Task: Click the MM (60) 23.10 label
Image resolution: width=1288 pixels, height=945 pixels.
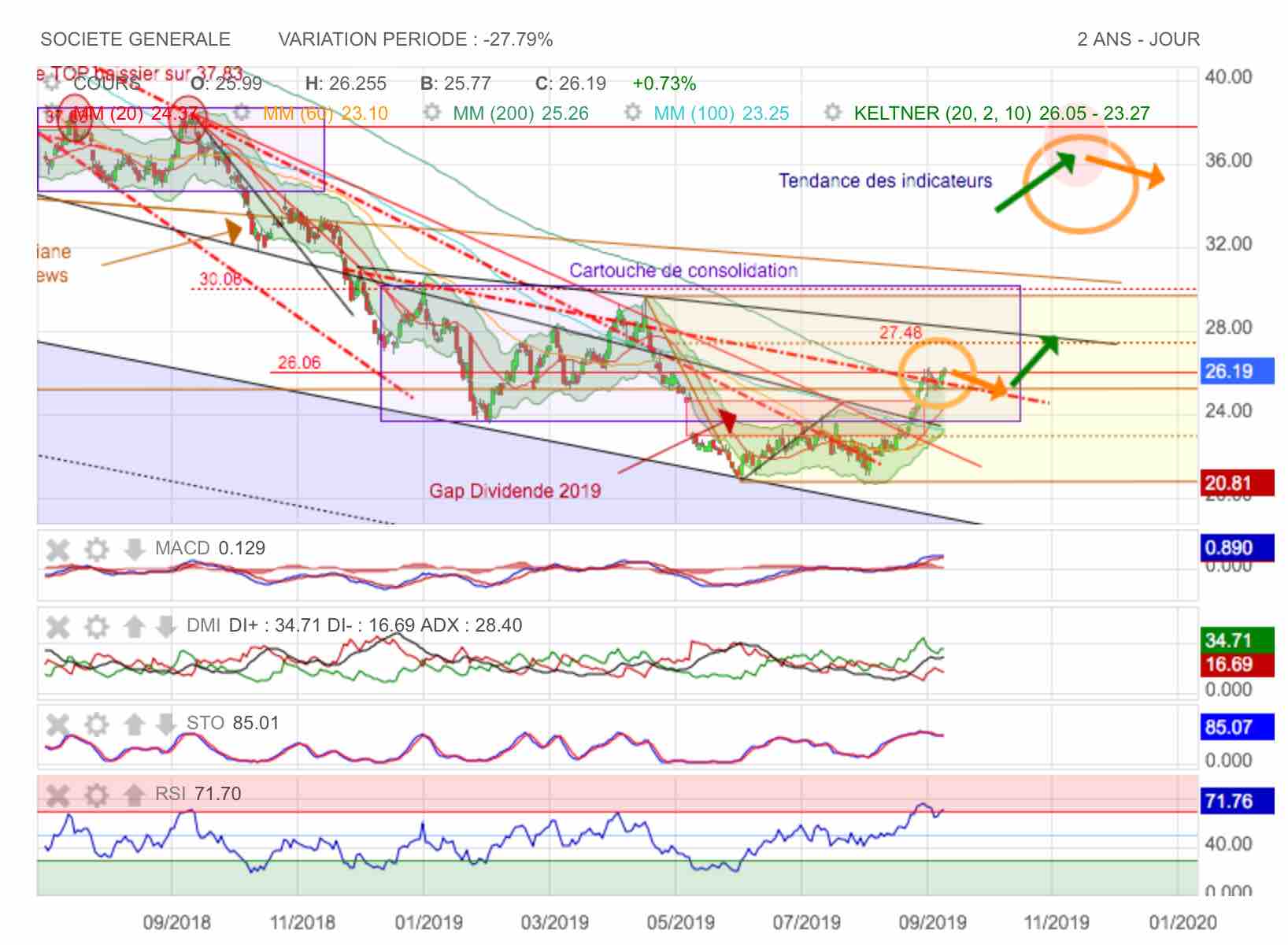Action: 325,113
